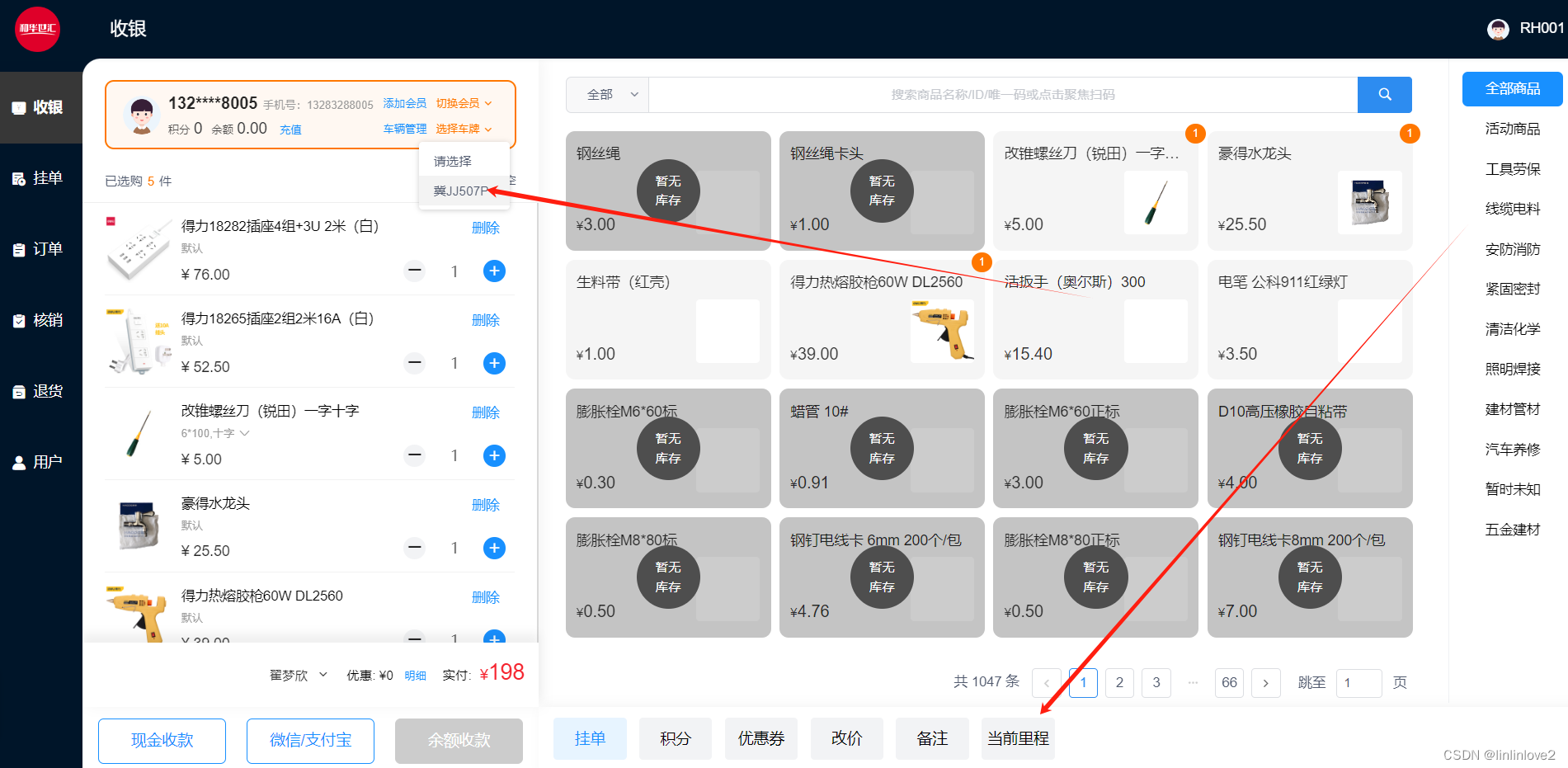Image resolution: width=1568 pixels, height=768 pixels.
Task: Click the 改价 change price button
Action: pyautogui.click(x=847, y=738)
